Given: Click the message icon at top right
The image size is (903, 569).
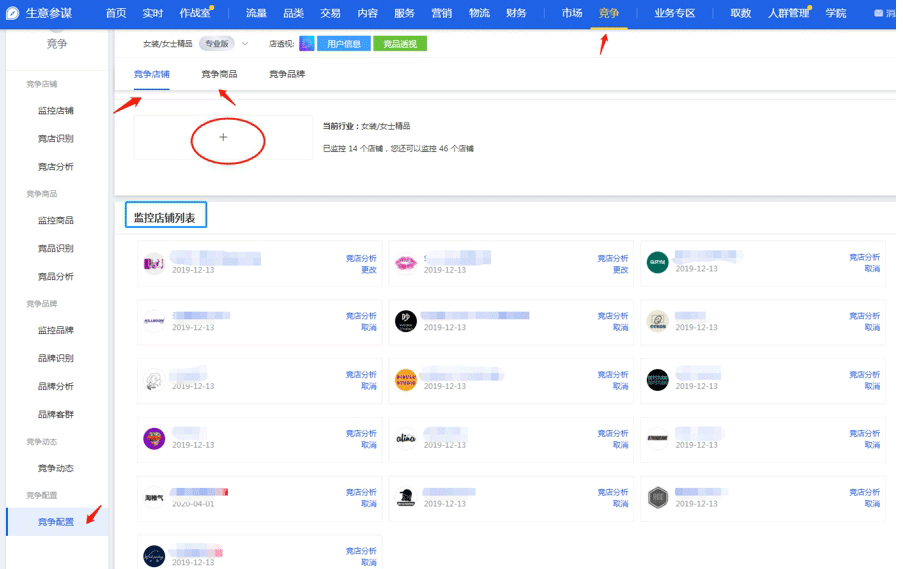Looking at the screenshot, I should pos(878,13).
